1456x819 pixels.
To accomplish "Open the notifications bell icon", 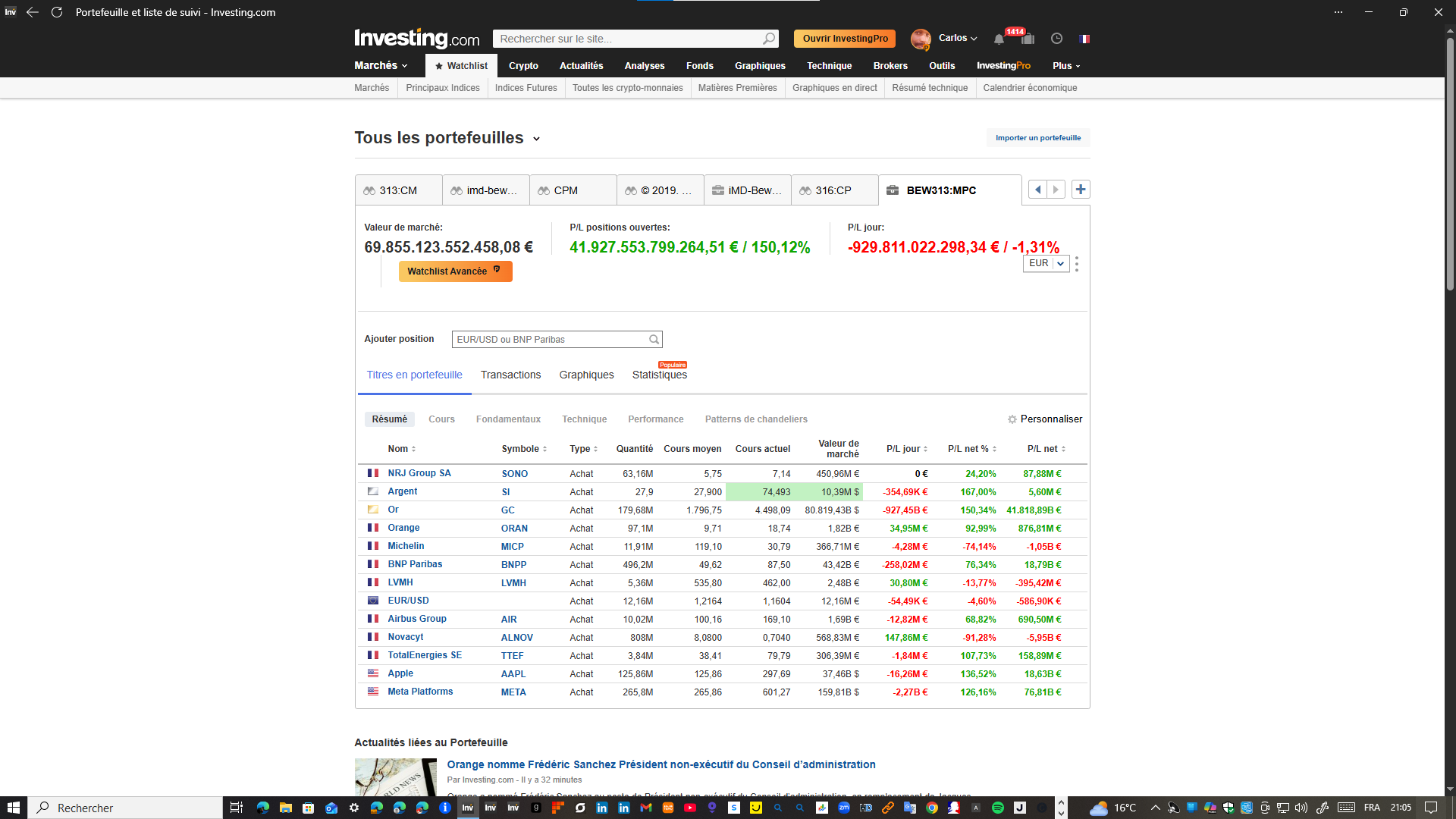I will [999, 39].
